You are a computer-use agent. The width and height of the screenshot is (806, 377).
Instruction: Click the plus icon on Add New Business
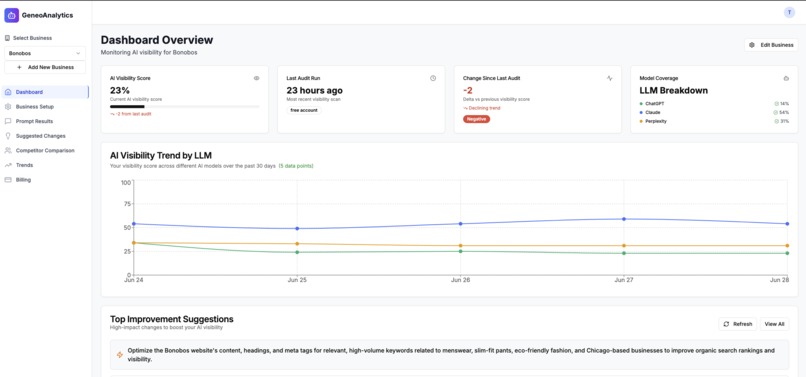click(x=19, y=67)
